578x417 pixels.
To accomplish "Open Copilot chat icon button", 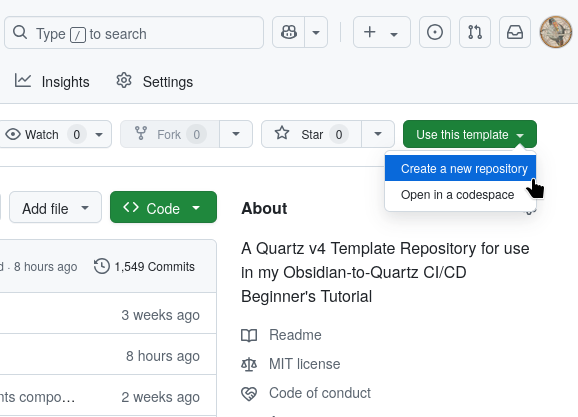I will (289, 32).
